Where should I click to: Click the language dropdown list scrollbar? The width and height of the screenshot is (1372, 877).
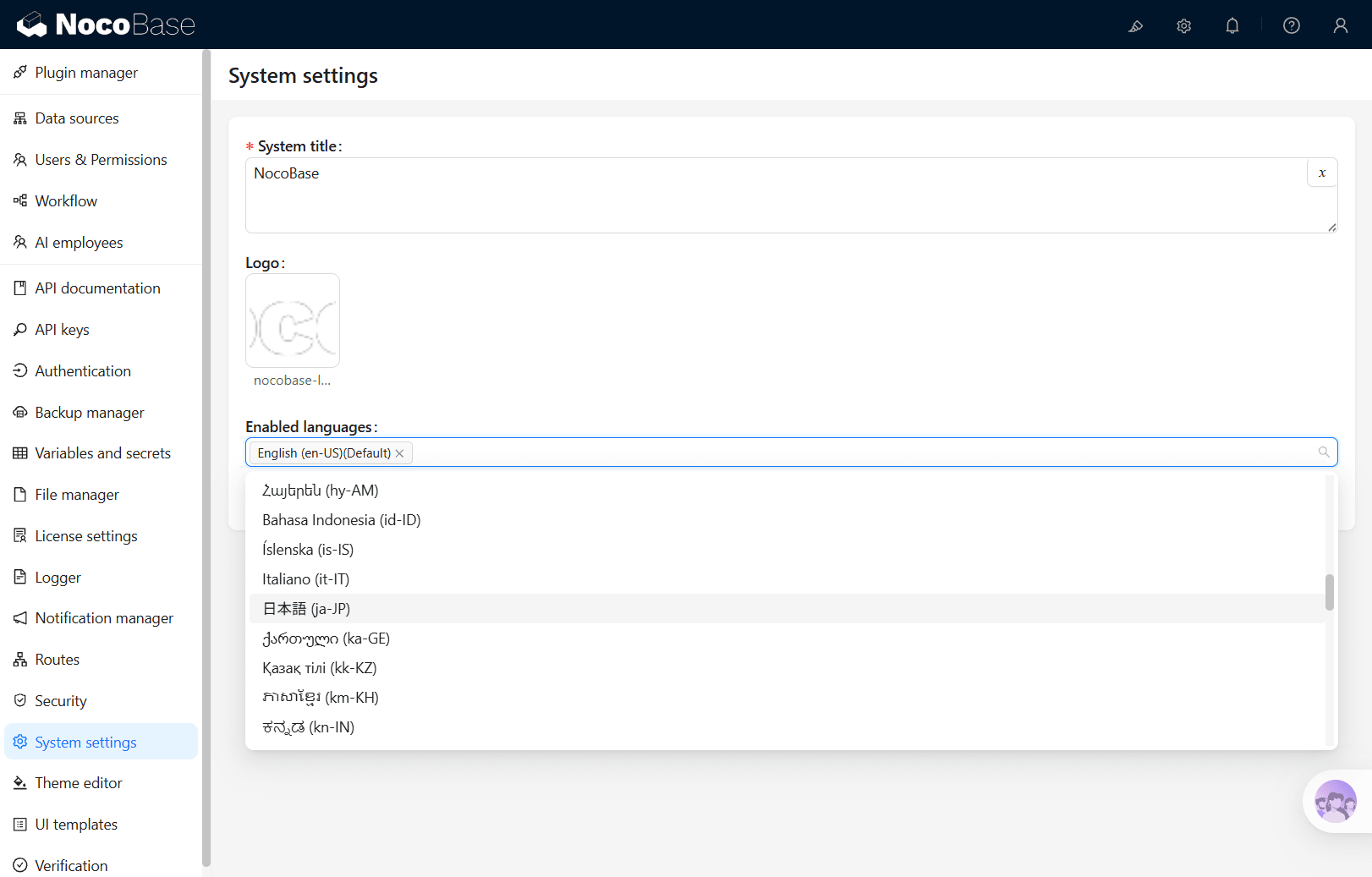pyautogui.click(x=1330, y=592)
